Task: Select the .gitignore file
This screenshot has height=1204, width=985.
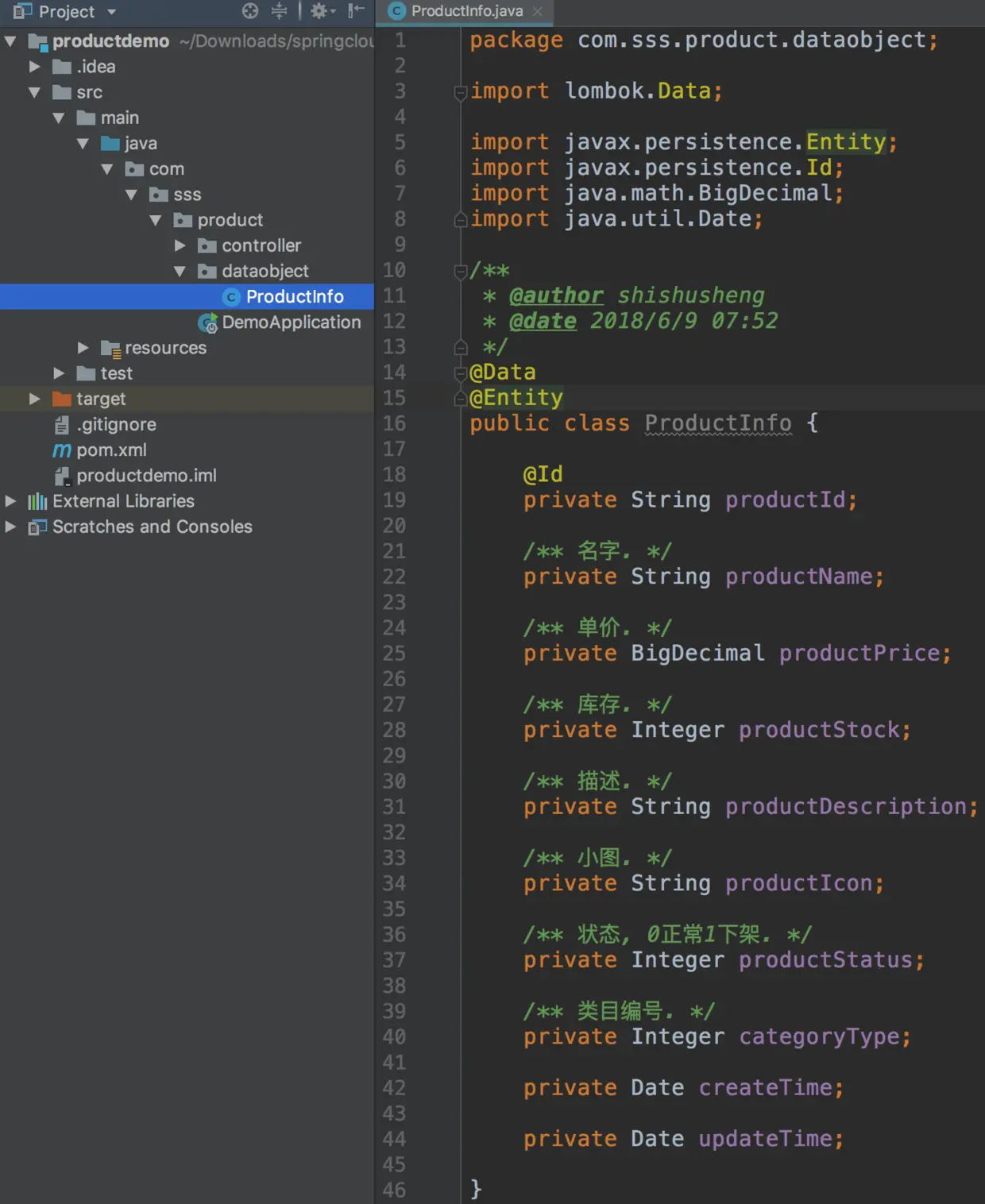Action: [x=116, y=425]
